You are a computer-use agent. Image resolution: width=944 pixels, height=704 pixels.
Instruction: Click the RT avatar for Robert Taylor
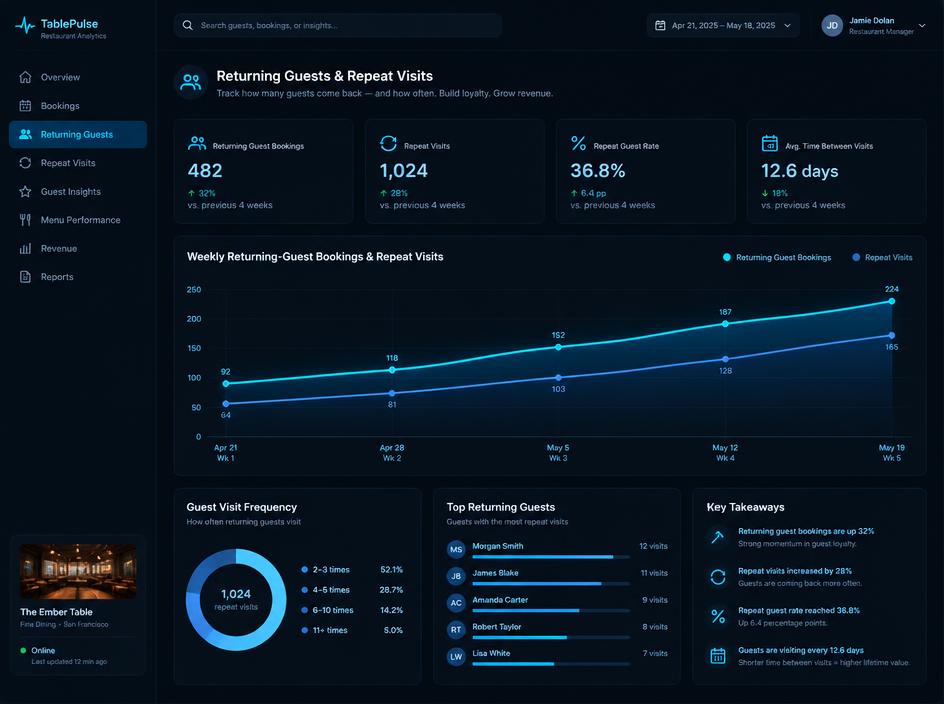[x=456, y=630]
